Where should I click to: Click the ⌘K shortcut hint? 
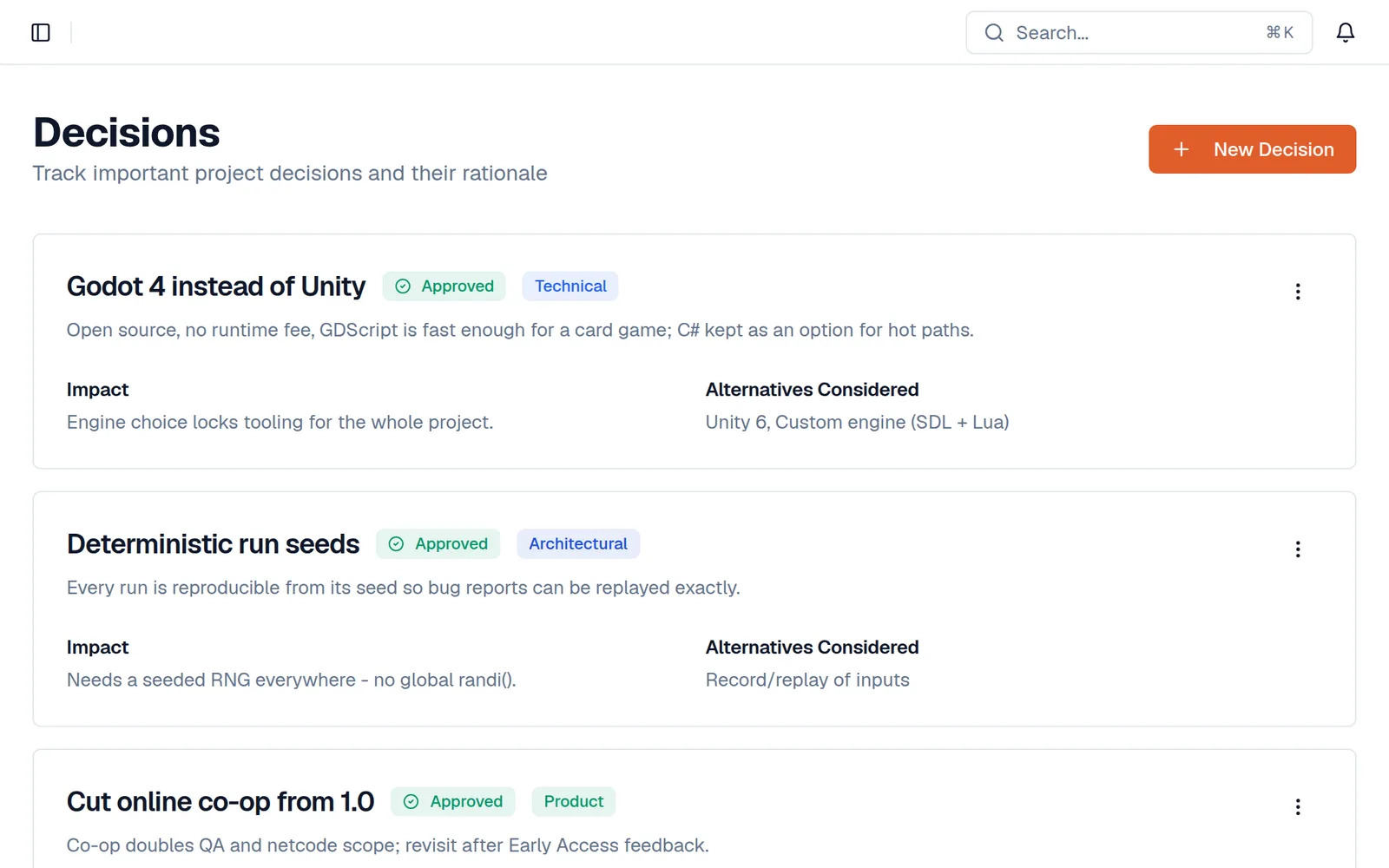pyautogui.click(x=1280, y=33)
